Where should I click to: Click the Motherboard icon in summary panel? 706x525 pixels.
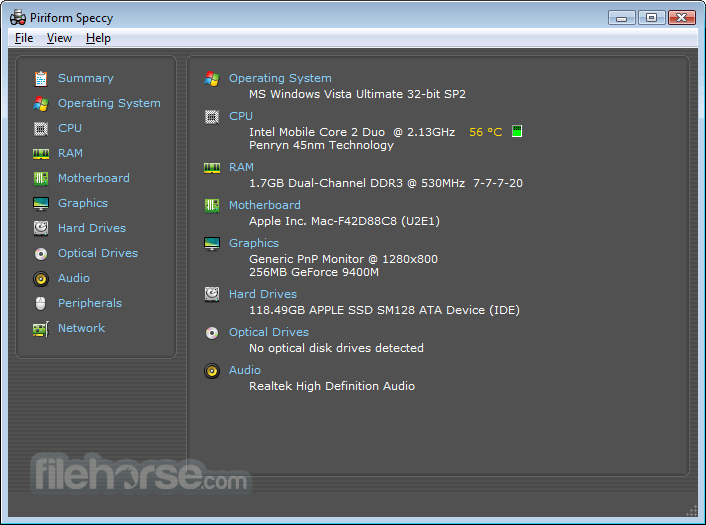212,206
